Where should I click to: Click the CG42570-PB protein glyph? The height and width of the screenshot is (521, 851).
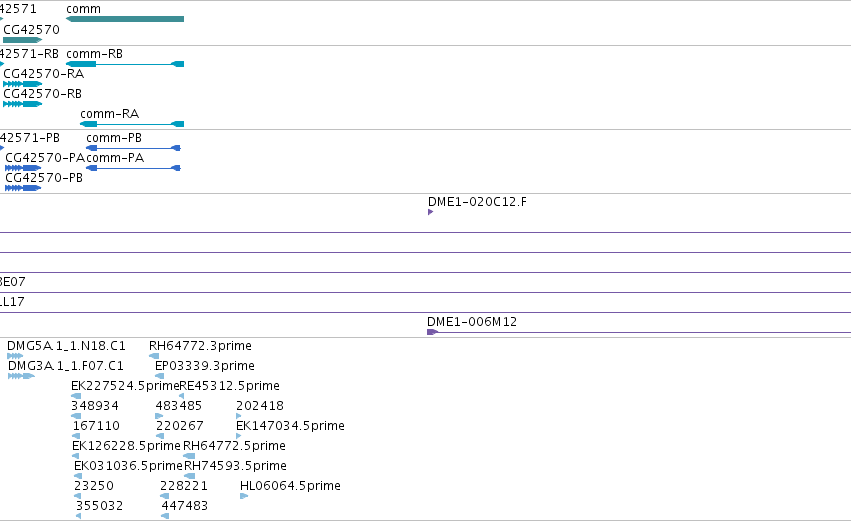[x=23, y=188]
